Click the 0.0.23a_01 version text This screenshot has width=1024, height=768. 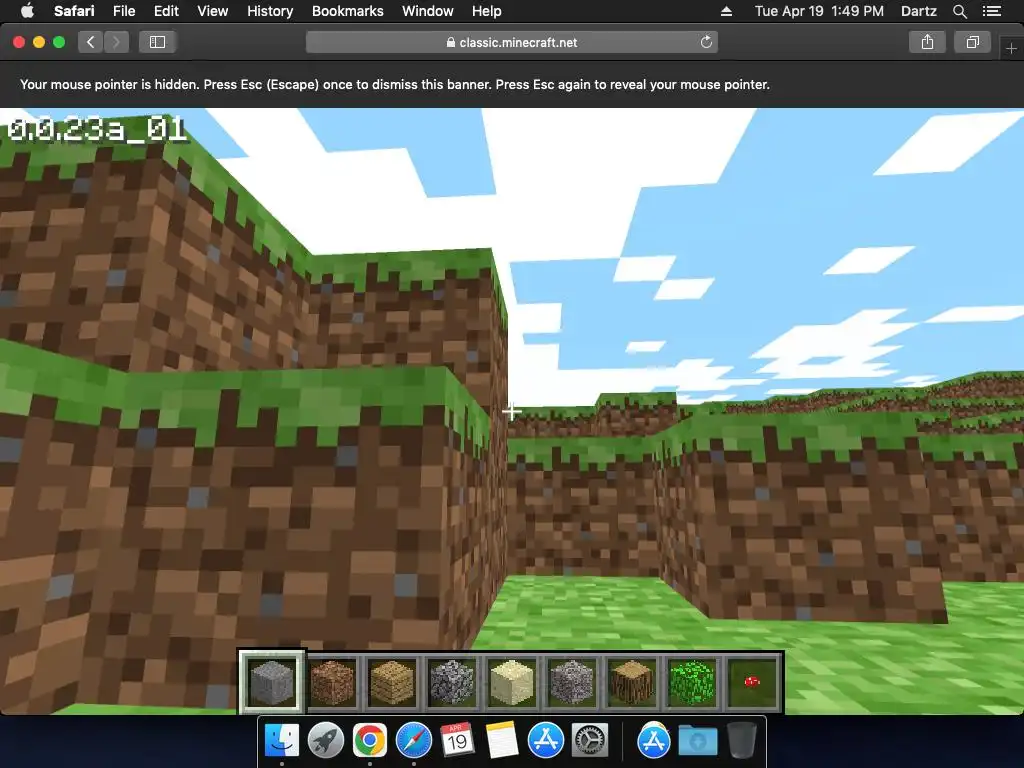(97, 129)
